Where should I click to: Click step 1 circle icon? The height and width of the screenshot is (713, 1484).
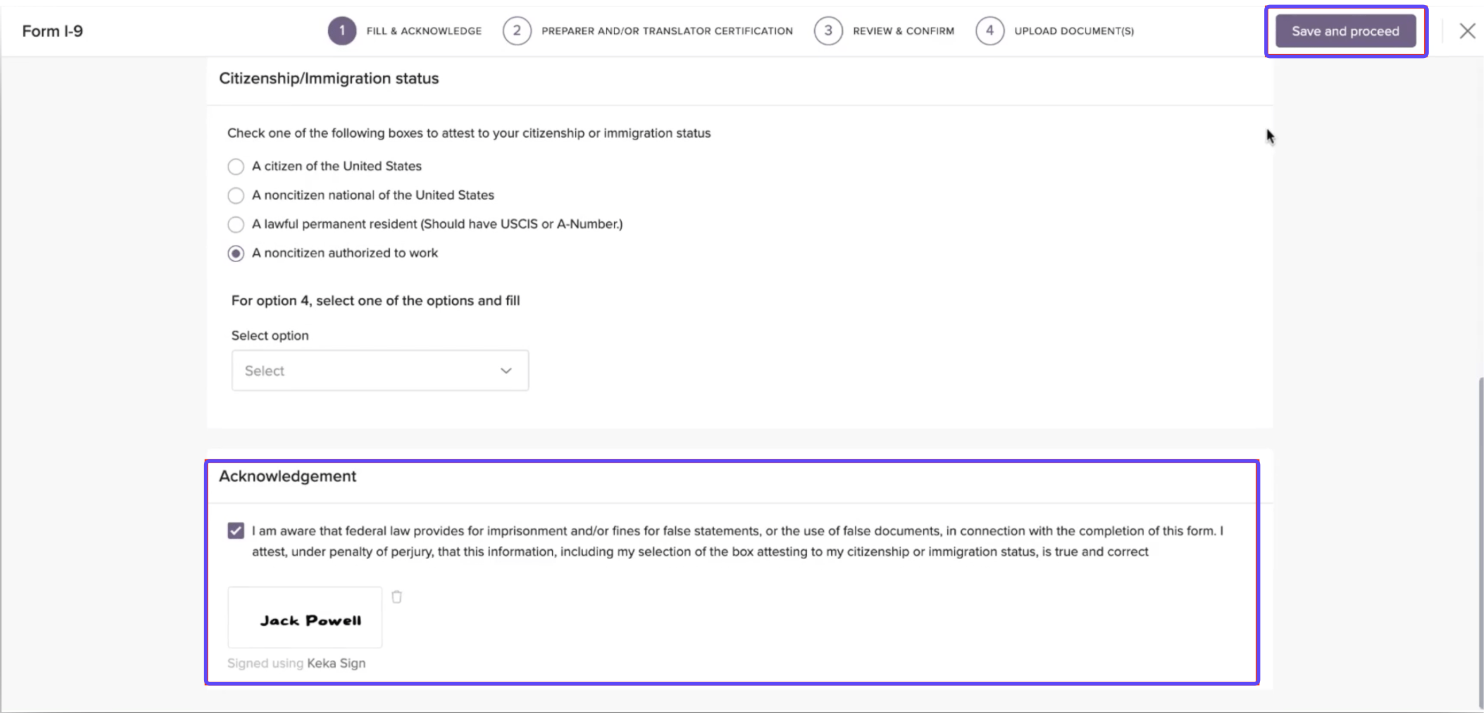(342, 31)
